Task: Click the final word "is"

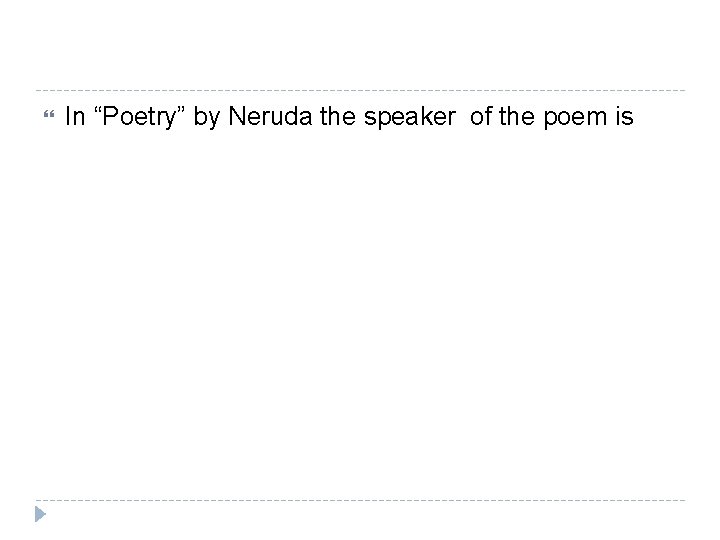Action: point(625,118)
